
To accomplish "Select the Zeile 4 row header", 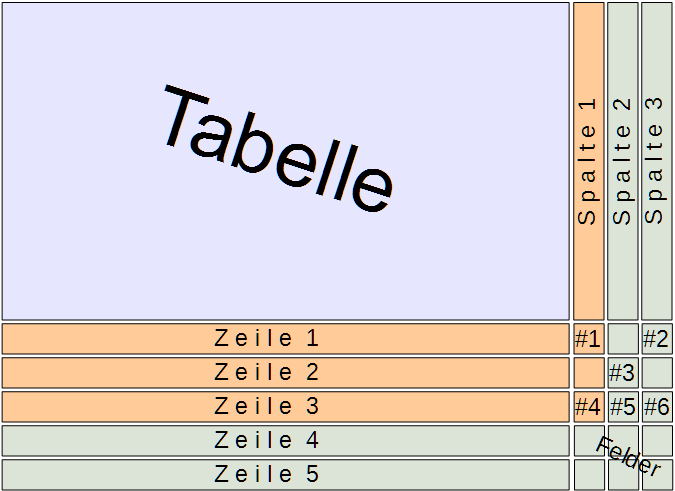I will click(285, 441).
